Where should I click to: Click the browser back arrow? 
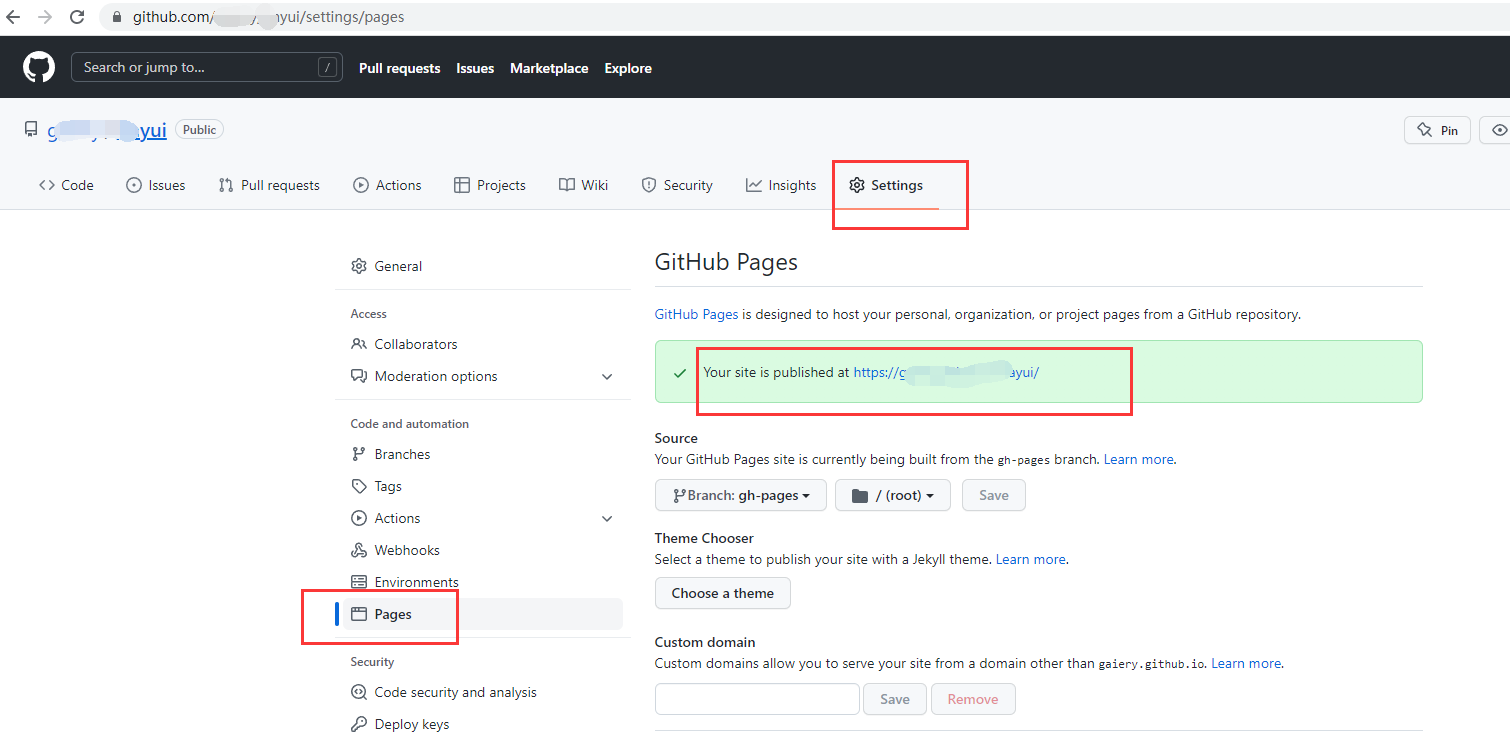click(x=14, y=17)
